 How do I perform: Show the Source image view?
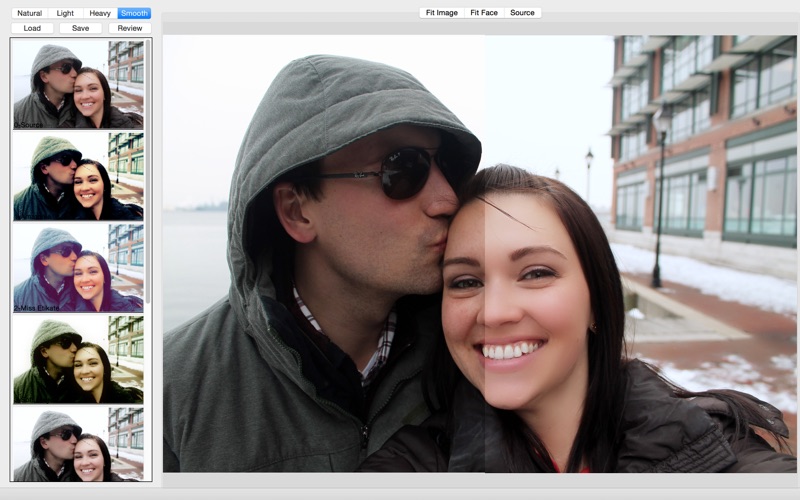(x=522, y=13)
